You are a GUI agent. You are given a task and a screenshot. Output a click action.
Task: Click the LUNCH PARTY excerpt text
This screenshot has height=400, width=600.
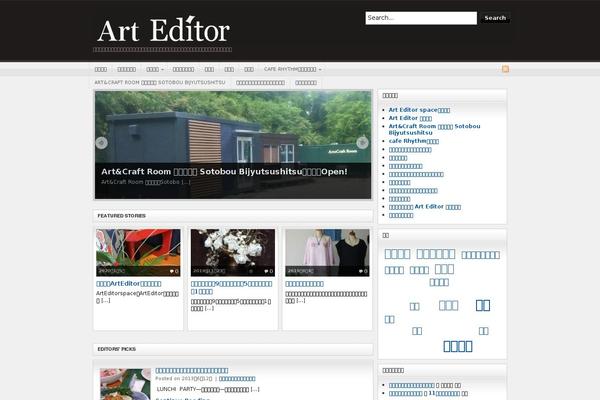point(208,389)
